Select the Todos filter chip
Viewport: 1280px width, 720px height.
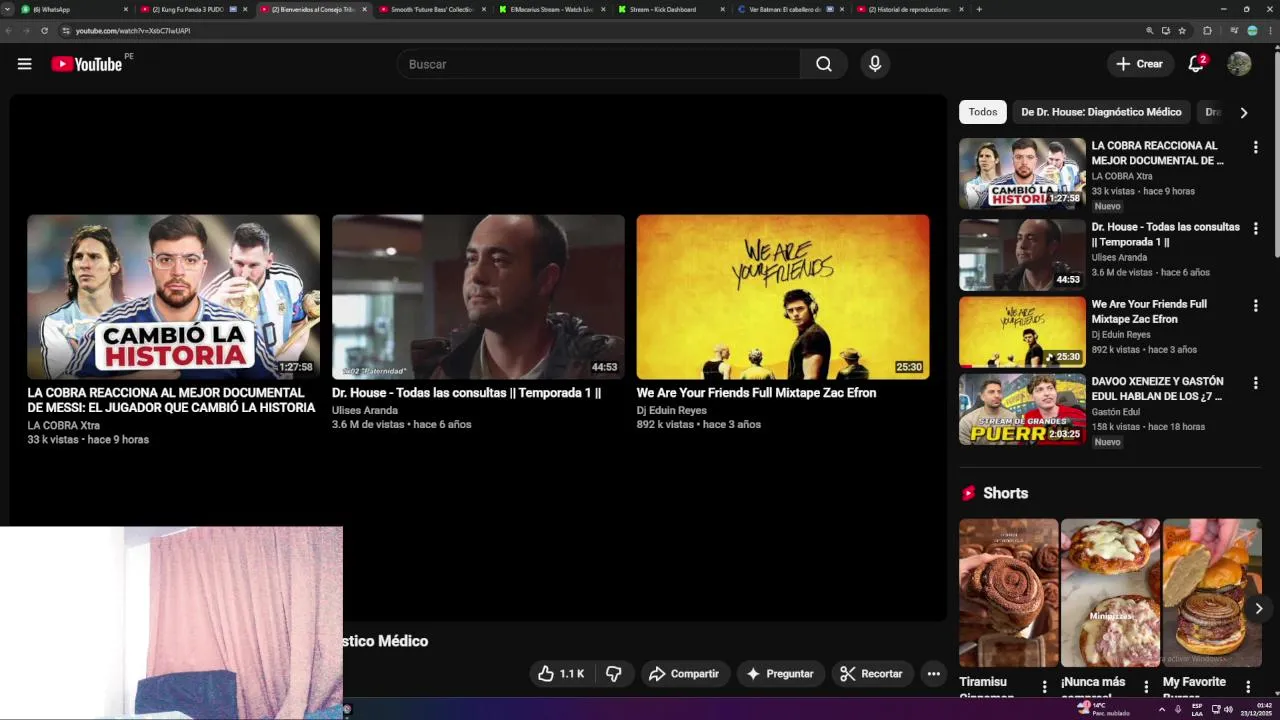point(983,112)
